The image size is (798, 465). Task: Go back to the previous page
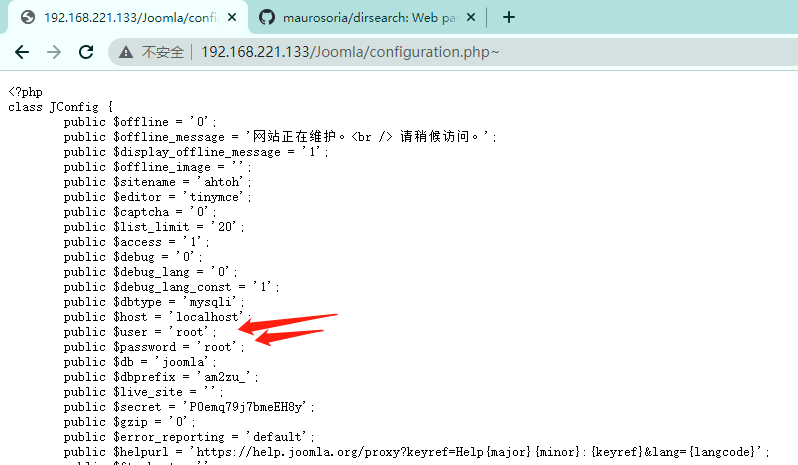(22, 52)
